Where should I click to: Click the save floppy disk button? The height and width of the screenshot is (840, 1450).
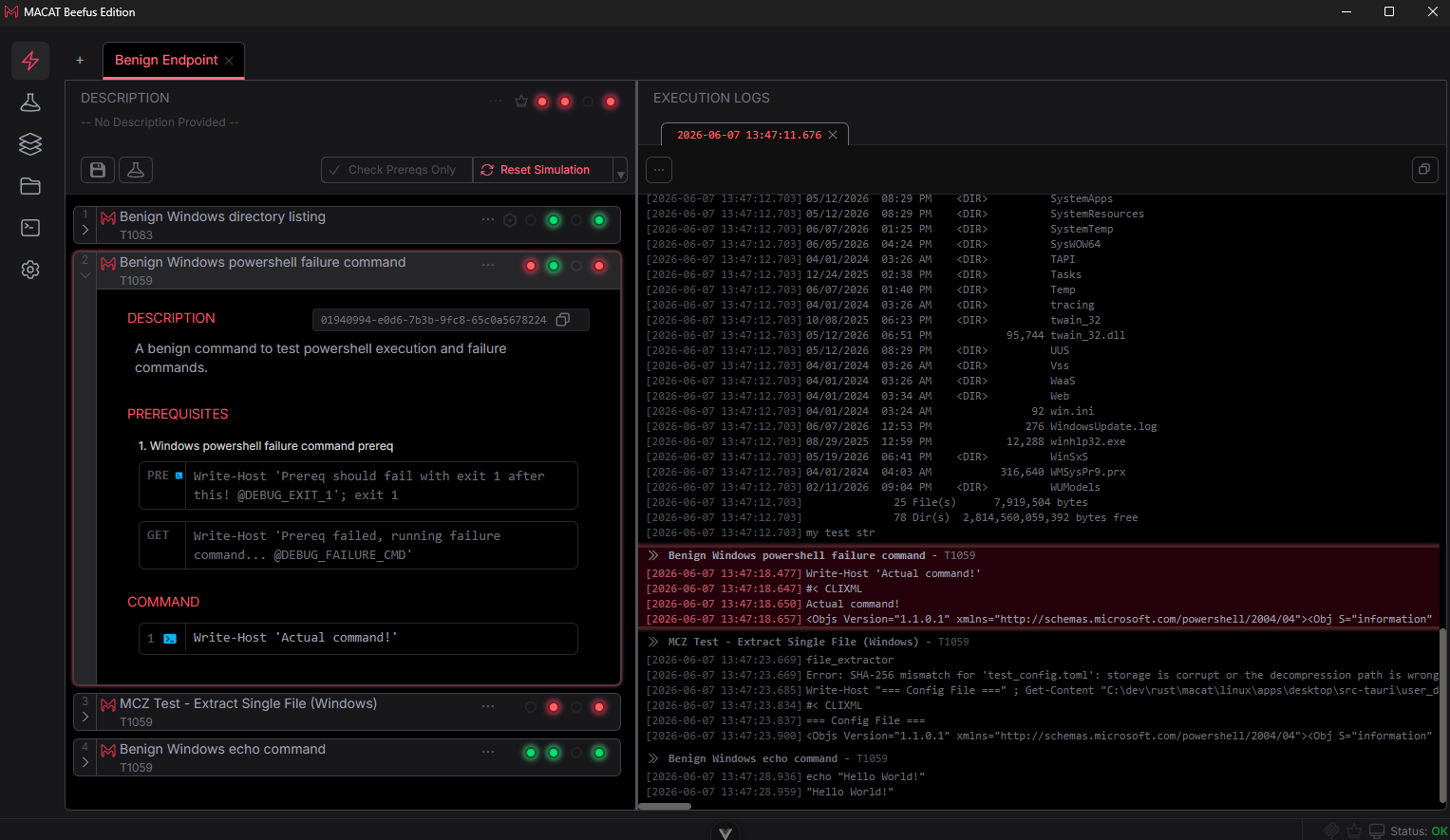(98, 170)
